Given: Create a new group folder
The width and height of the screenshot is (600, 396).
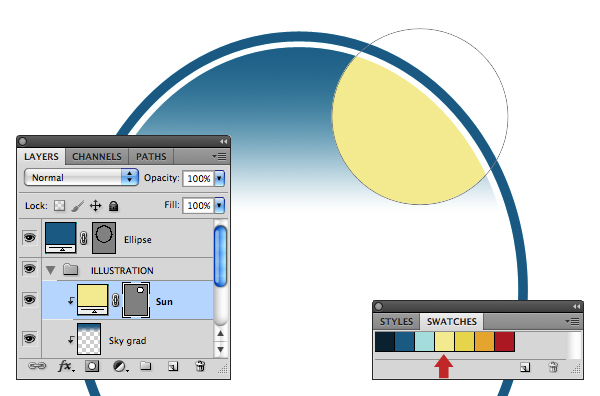Looking at the screenshot, I should [145, 366].
